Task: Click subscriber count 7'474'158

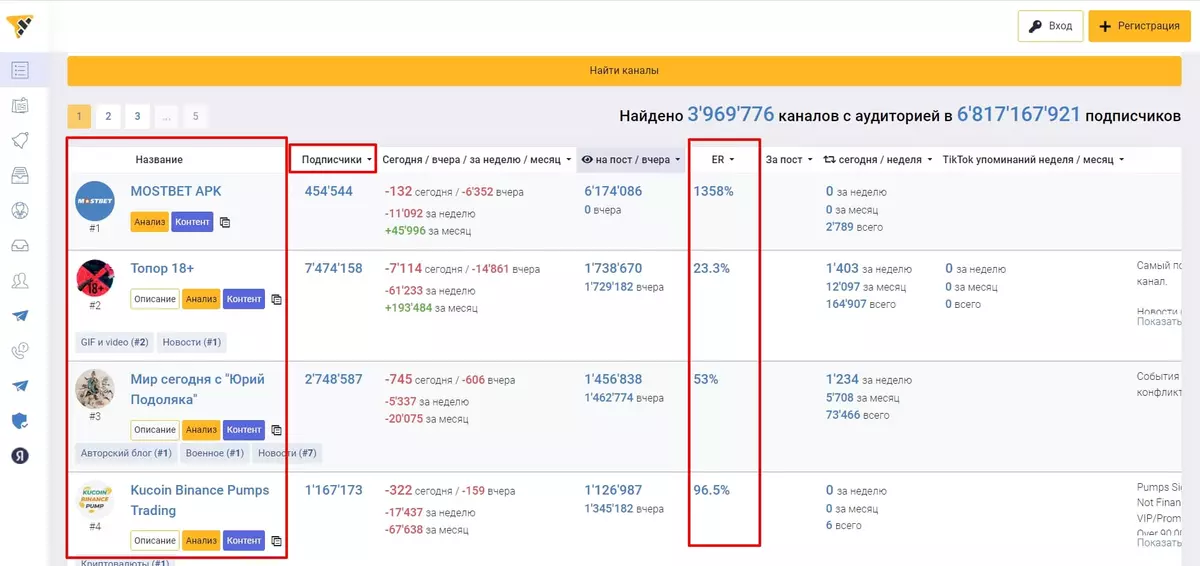Action: [334, 268]
